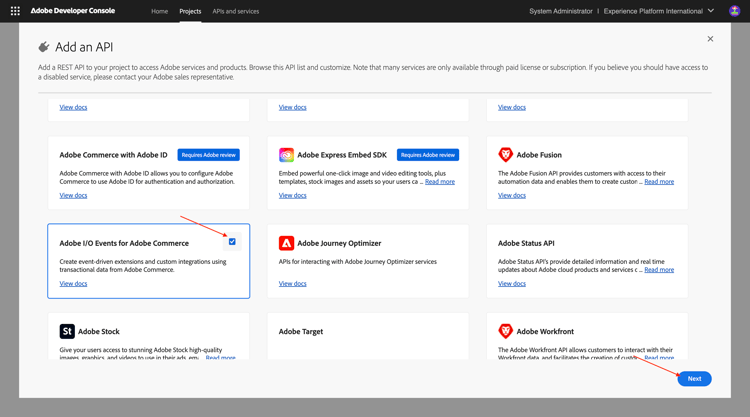Click the Adobe Fusion icon
Screen dimensions: 750x417
tap(505, 155)
